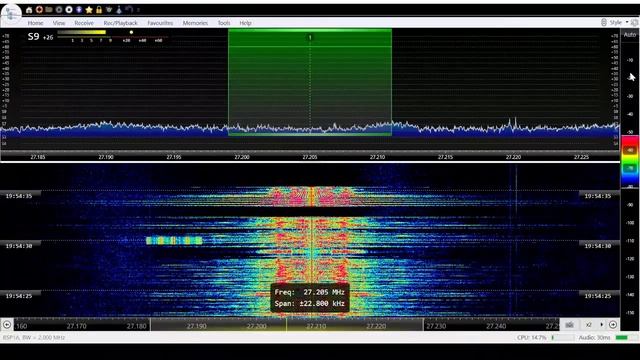The height and width of the screenshot is (360, 640).
Task: Open the Receive ribbon tab
Action: (x=84, y=23)
